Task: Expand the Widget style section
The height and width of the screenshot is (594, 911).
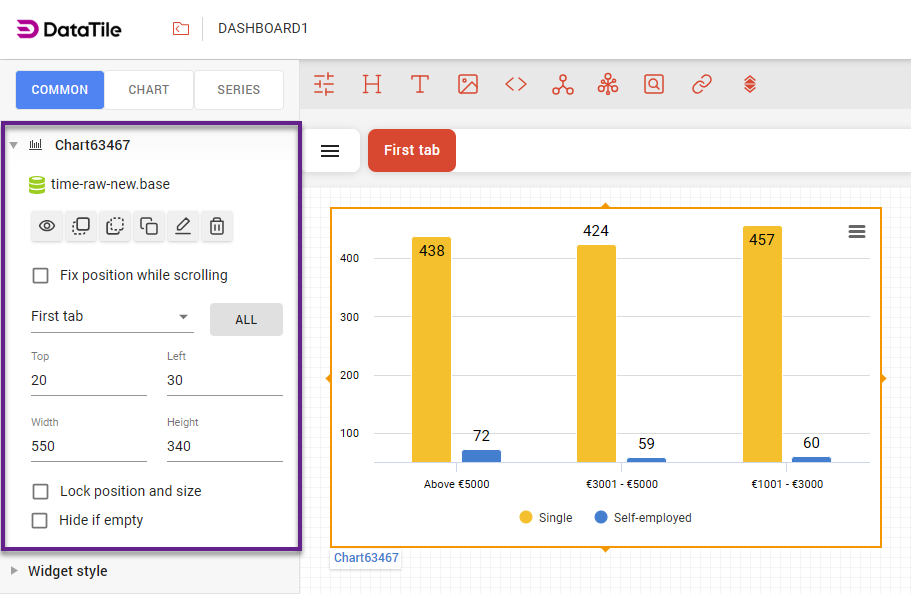Action: [x=67, y=571]
